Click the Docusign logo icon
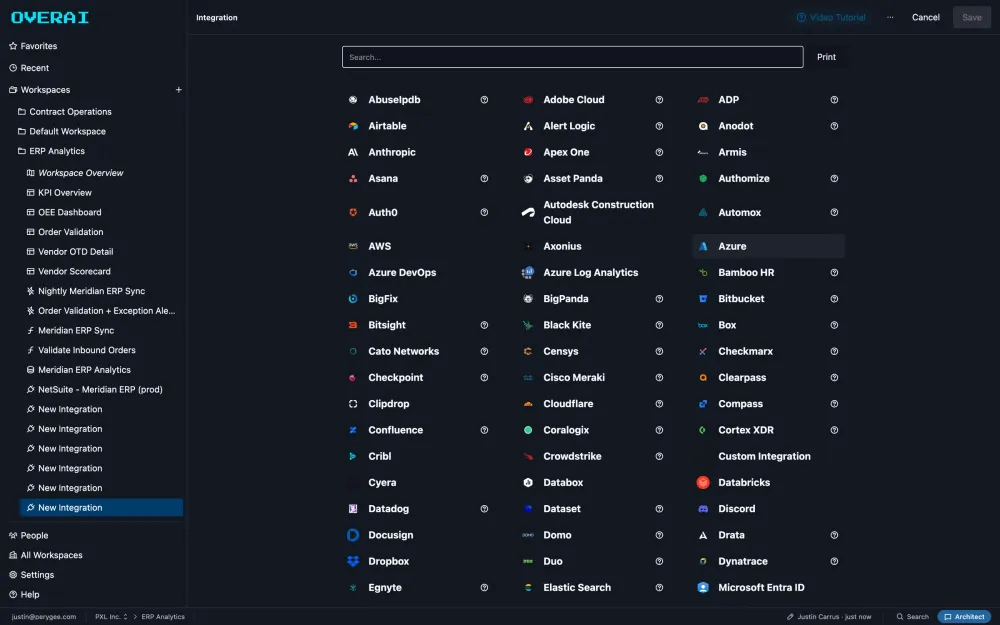1000x625 pixels. [353, 535]
